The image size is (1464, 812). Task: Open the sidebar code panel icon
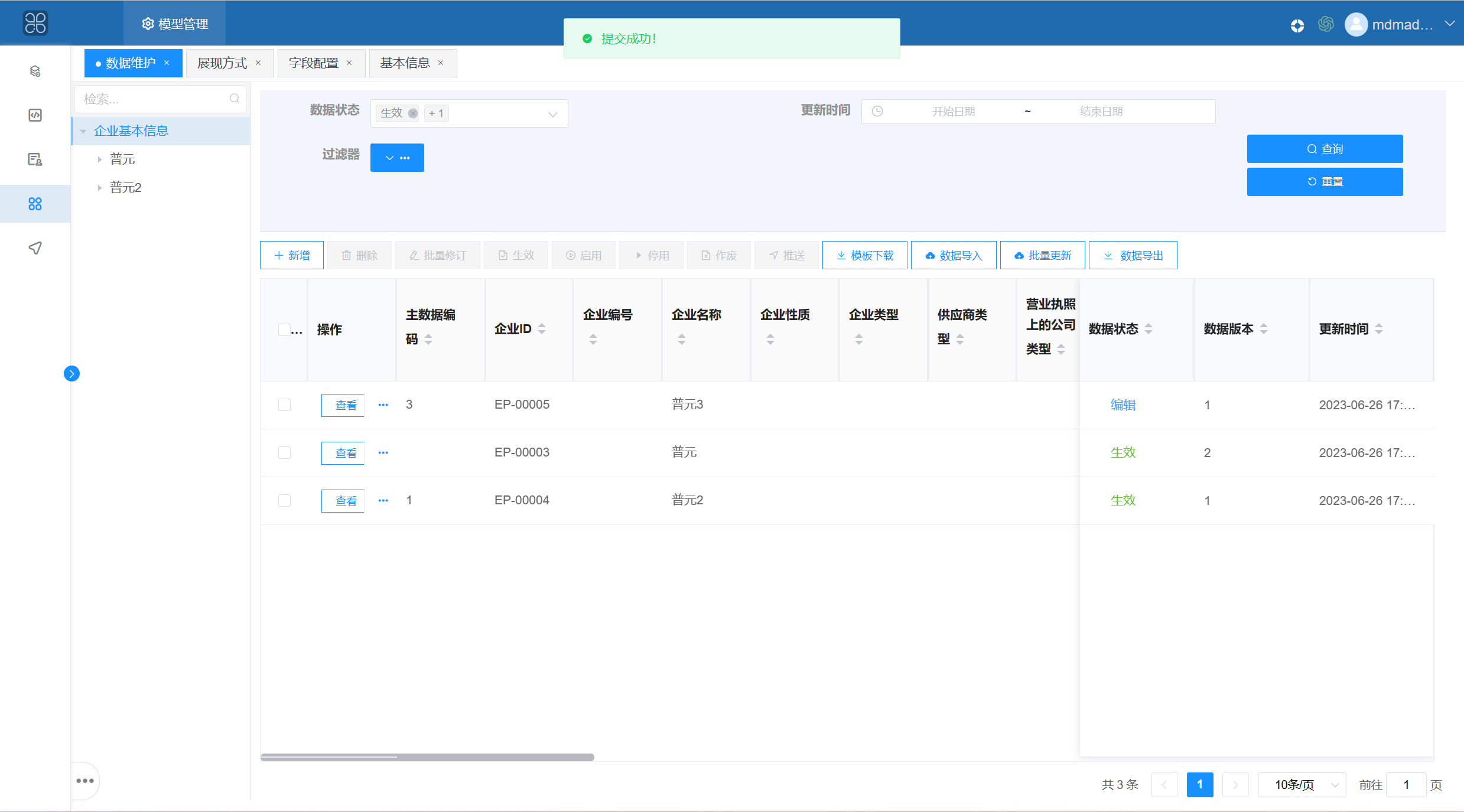[x=35, y=115]
